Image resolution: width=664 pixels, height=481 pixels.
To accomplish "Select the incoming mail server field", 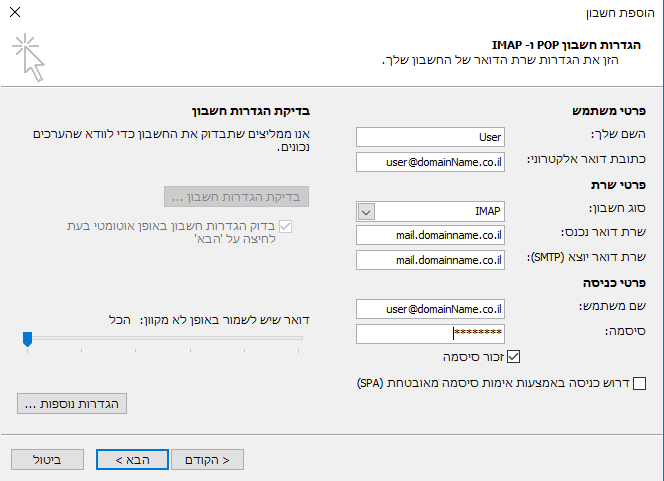I will click(x=430, y=235).
